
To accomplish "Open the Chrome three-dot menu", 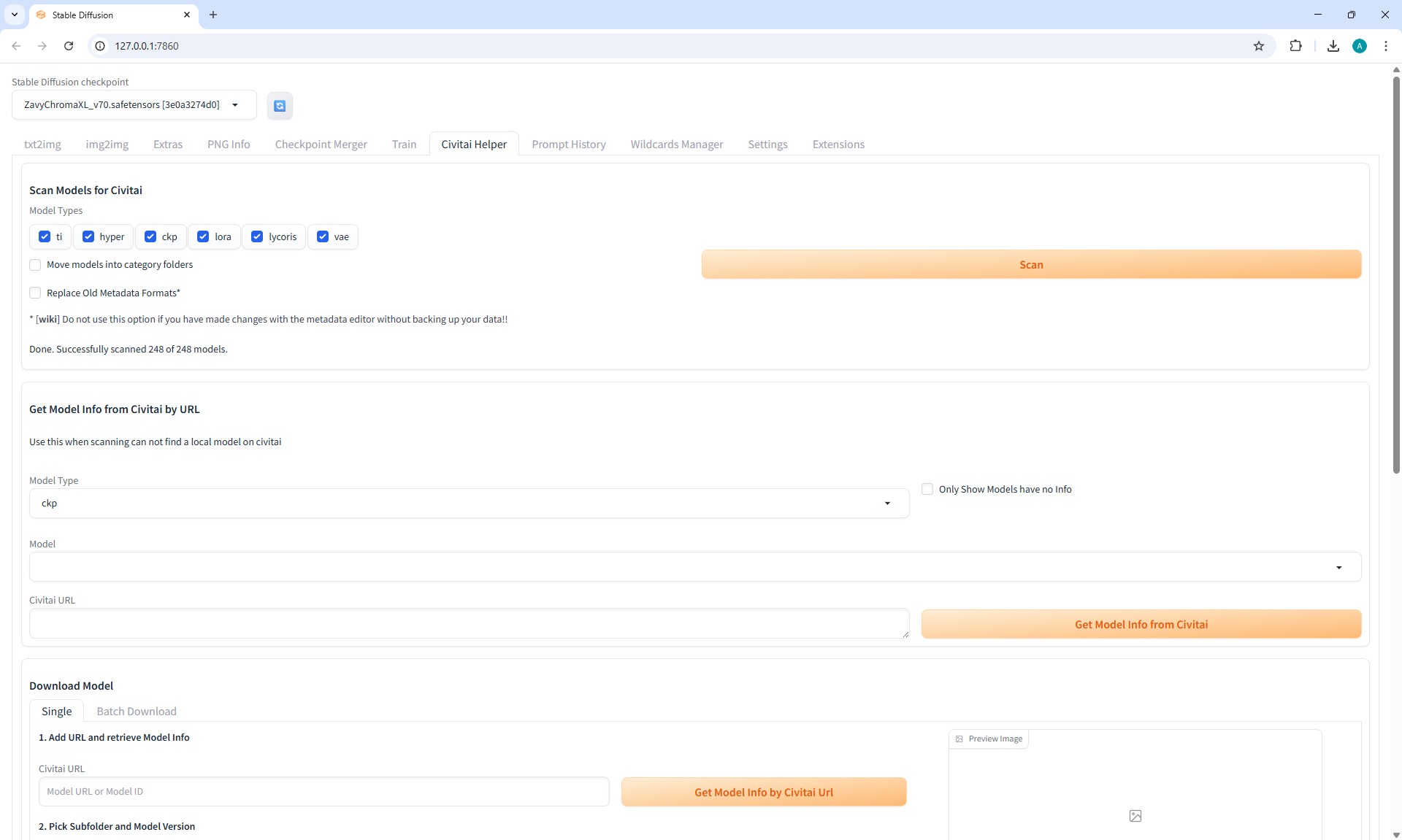I will pyautogui.click(x=1386, y=46).
